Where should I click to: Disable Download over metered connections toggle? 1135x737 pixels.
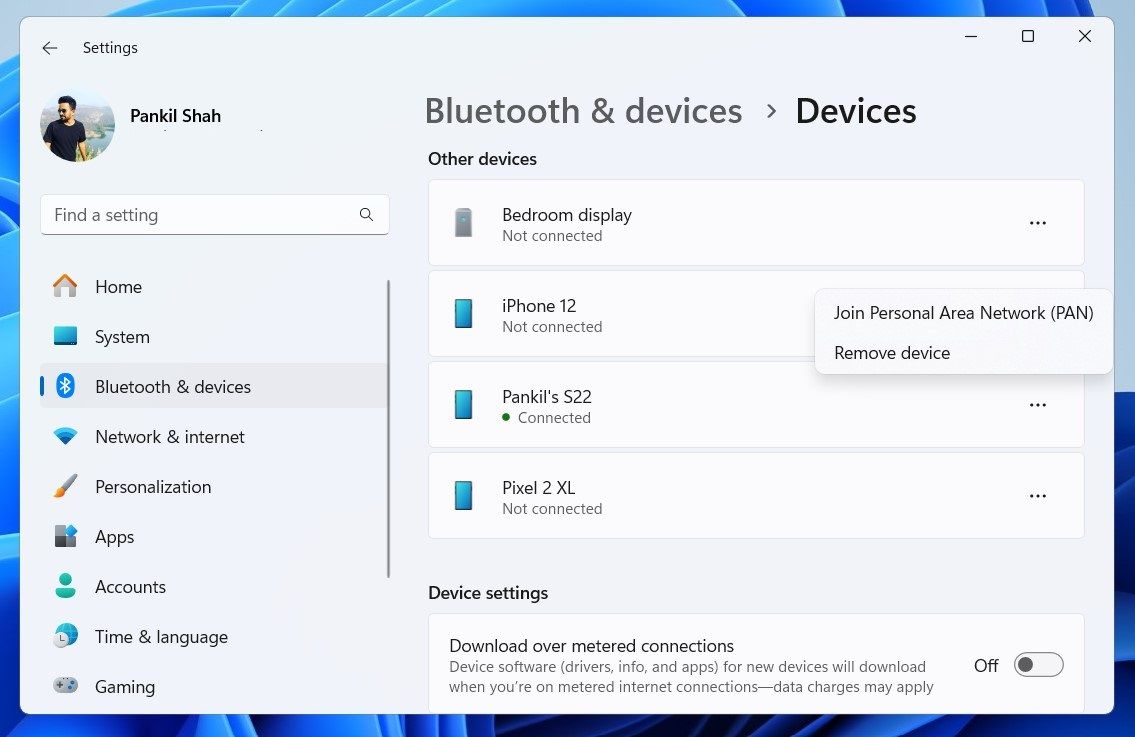pyautogui.click(x=1038, y=664)
